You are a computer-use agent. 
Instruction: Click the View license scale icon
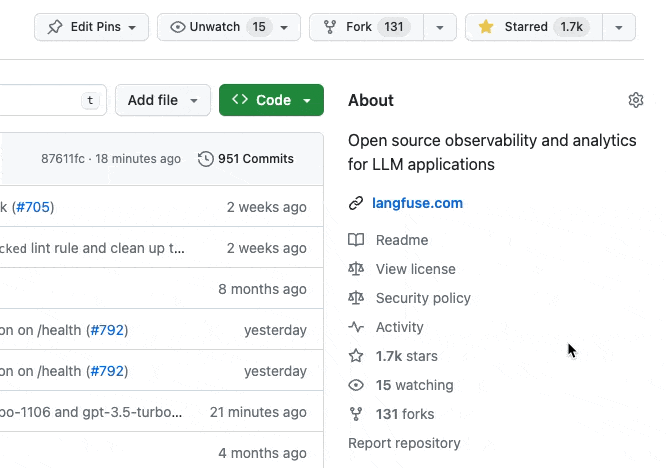(x=355, y=269)
